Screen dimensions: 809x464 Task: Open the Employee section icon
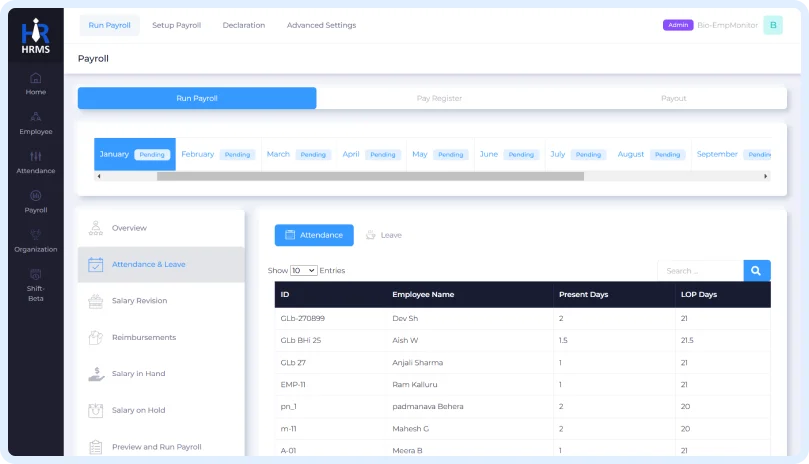pyautogui.click(x=36, y=117)
